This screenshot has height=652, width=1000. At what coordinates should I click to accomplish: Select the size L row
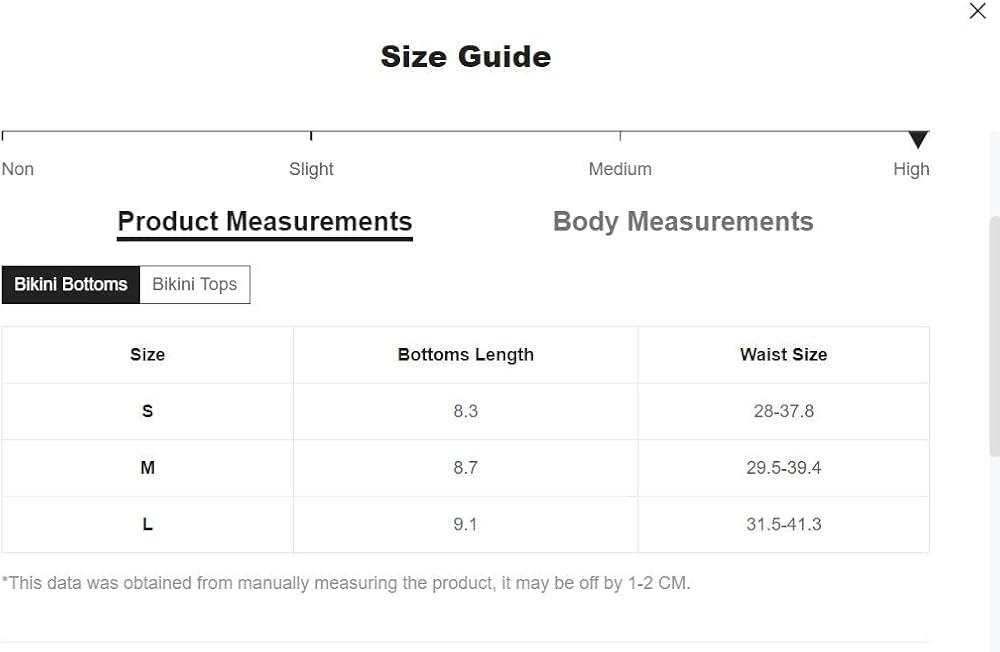147,524
